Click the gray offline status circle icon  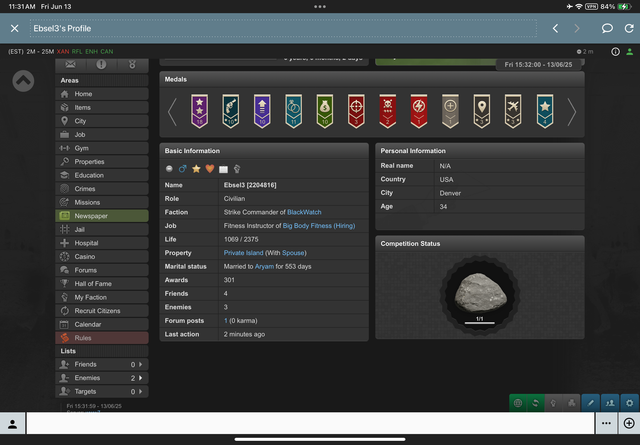point(169,169)
